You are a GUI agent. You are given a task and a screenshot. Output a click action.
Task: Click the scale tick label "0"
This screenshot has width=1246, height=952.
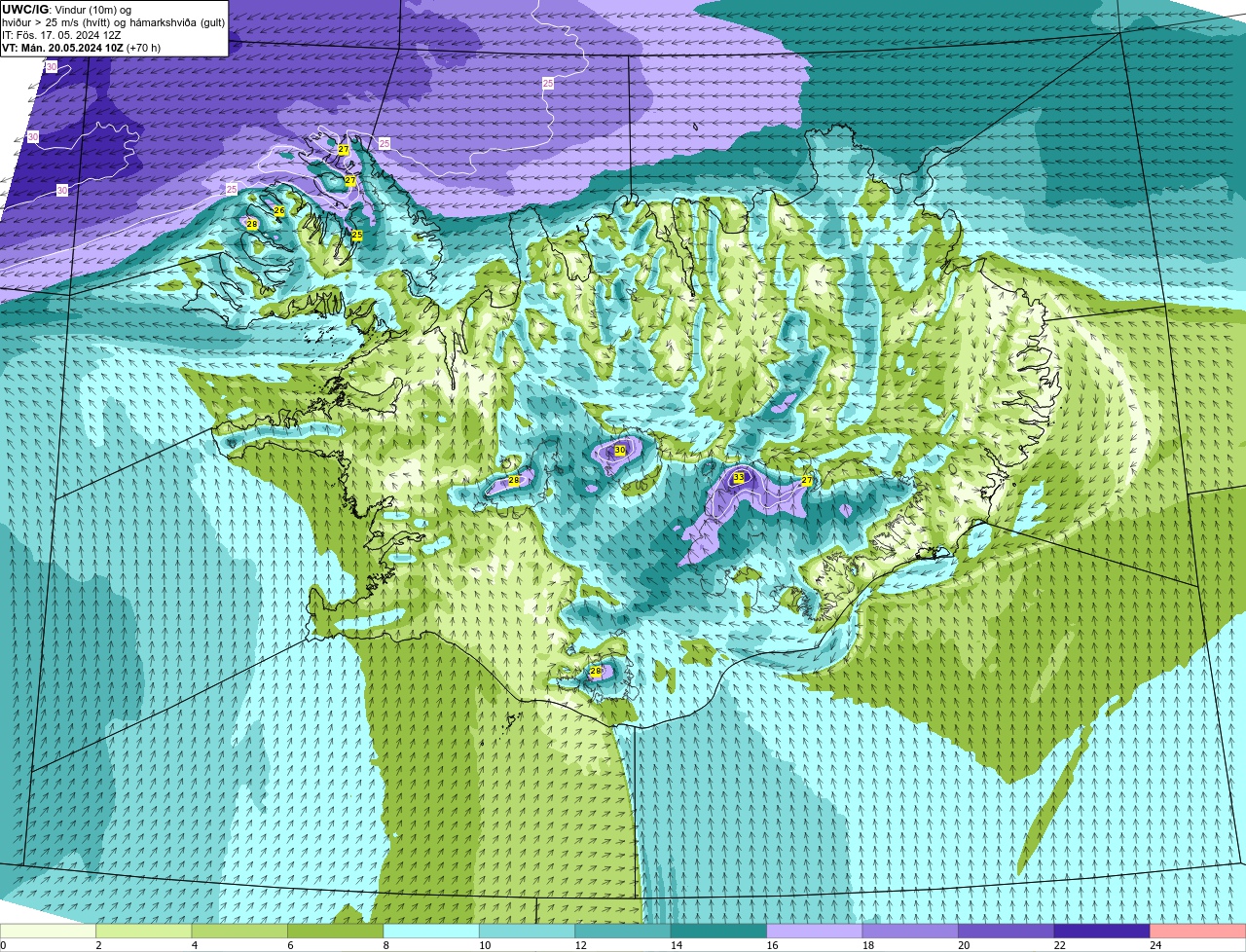click(x=3, y=945)
